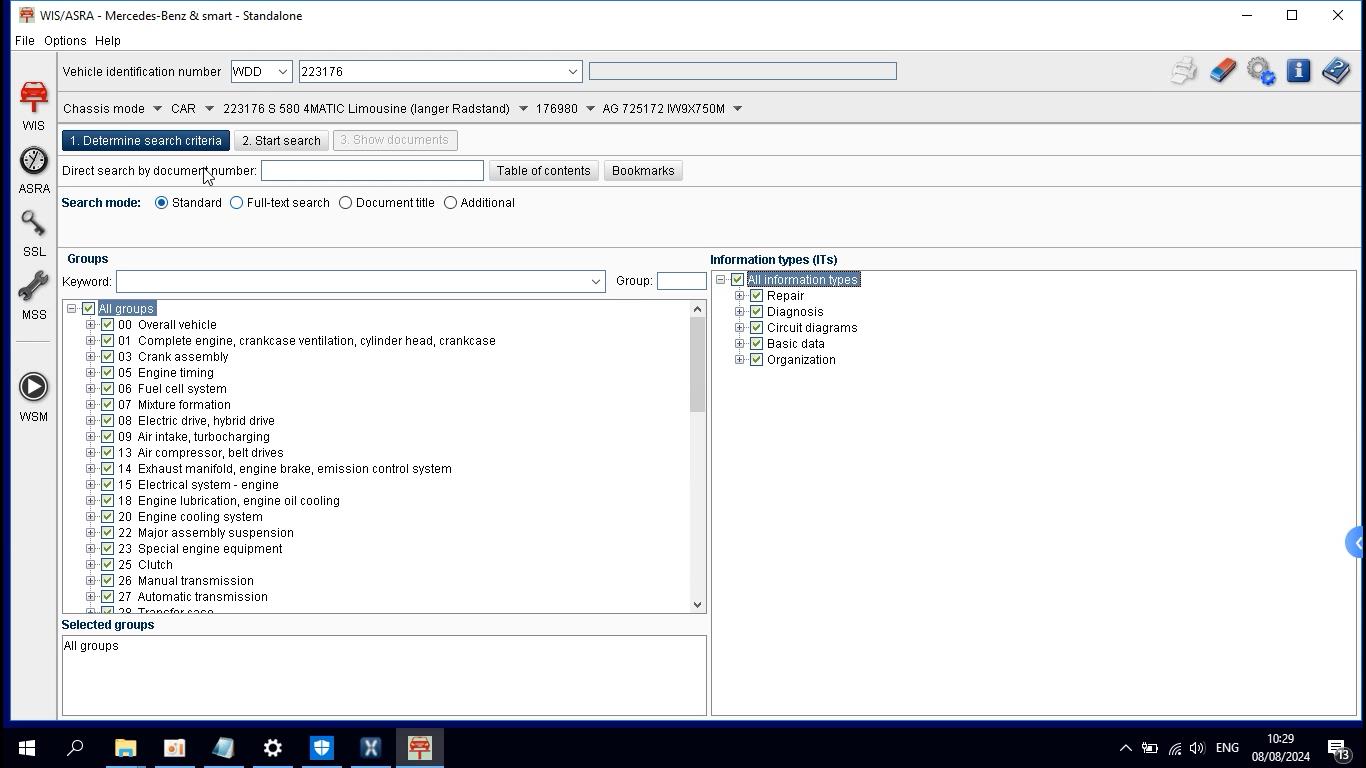The height and width of the screenshot is (768, 1366).
Task: Select Additional search mode
Action: click(x=451, y=203)
